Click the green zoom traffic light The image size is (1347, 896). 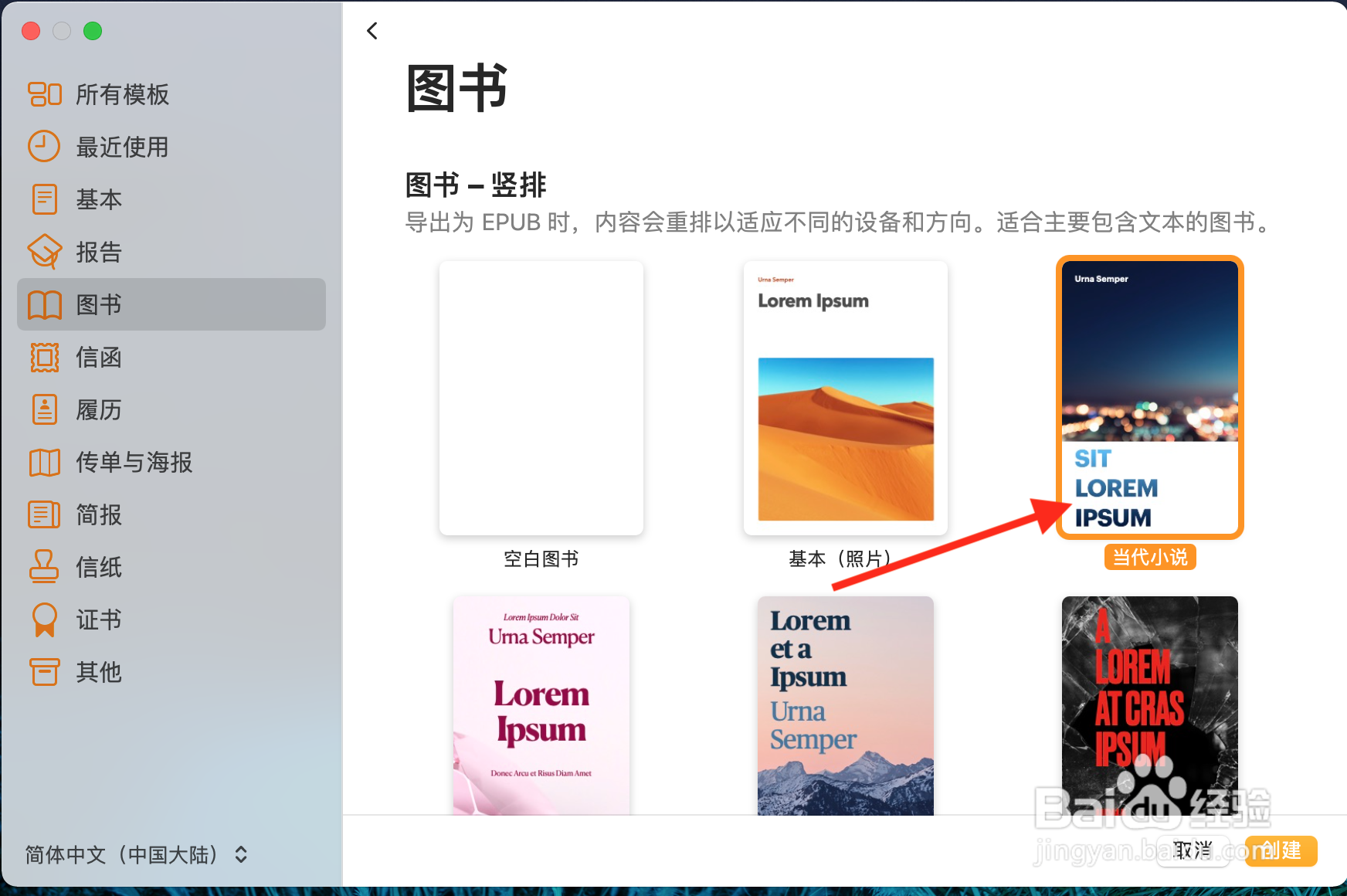point(93,31)
